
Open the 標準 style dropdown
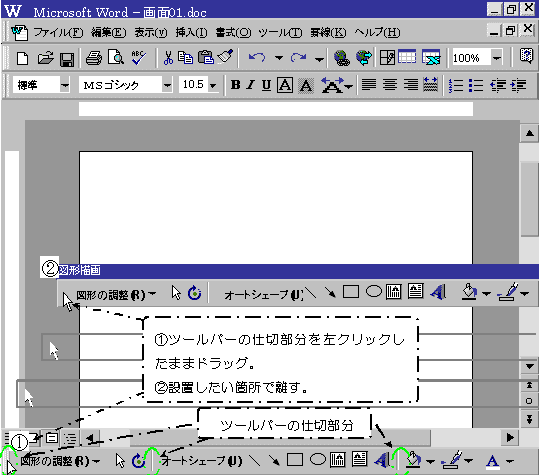(65, 85)
